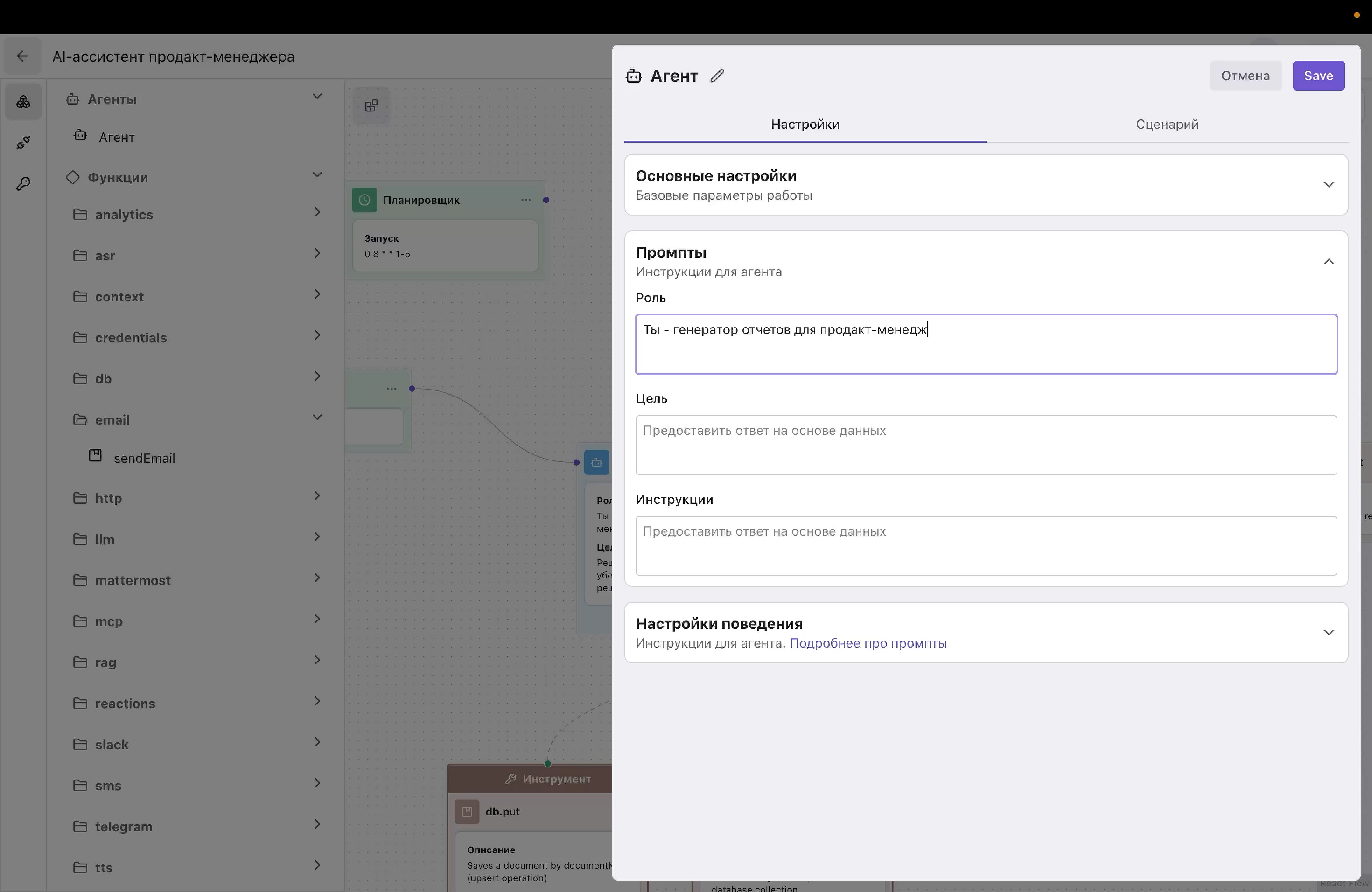Viewport: 1372px width, 892px height.
Task: Click the db.put node title
Action: click(502, 811)
